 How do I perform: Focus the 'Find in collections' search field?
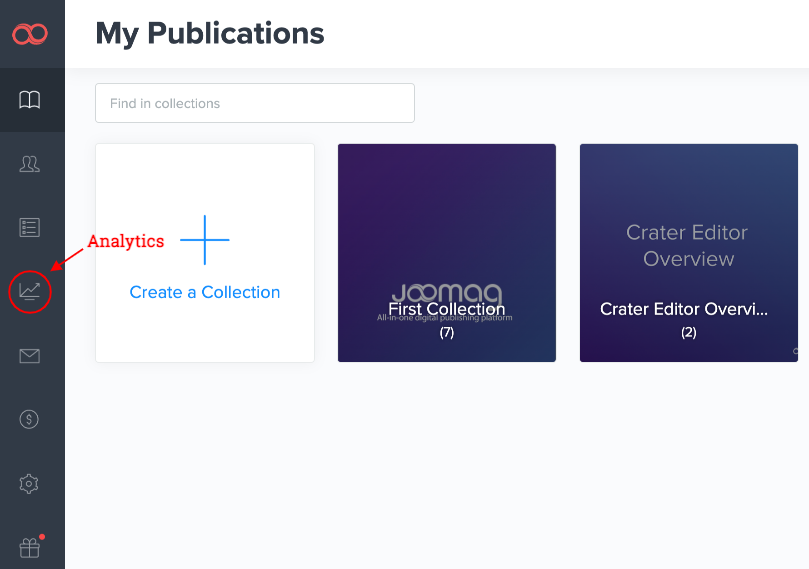(255, 103)
